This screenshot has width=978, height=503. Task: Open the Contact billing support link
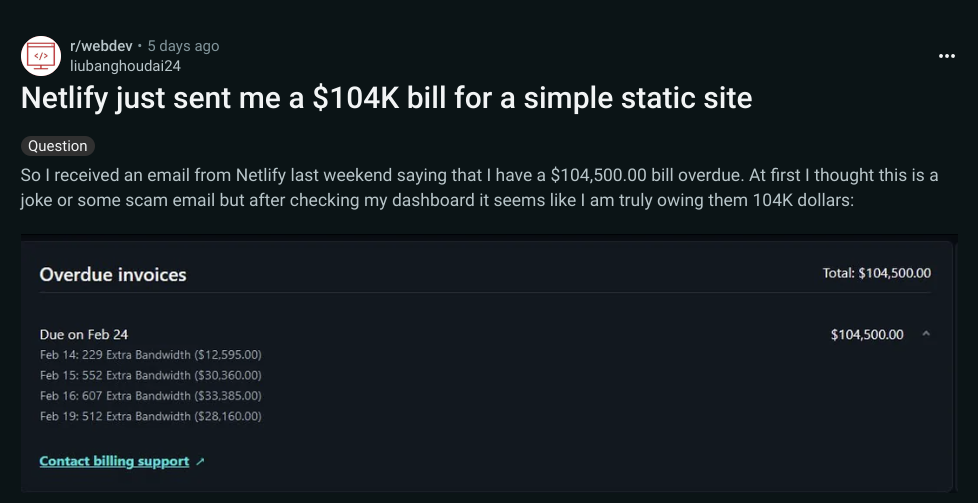pos(114,461)
